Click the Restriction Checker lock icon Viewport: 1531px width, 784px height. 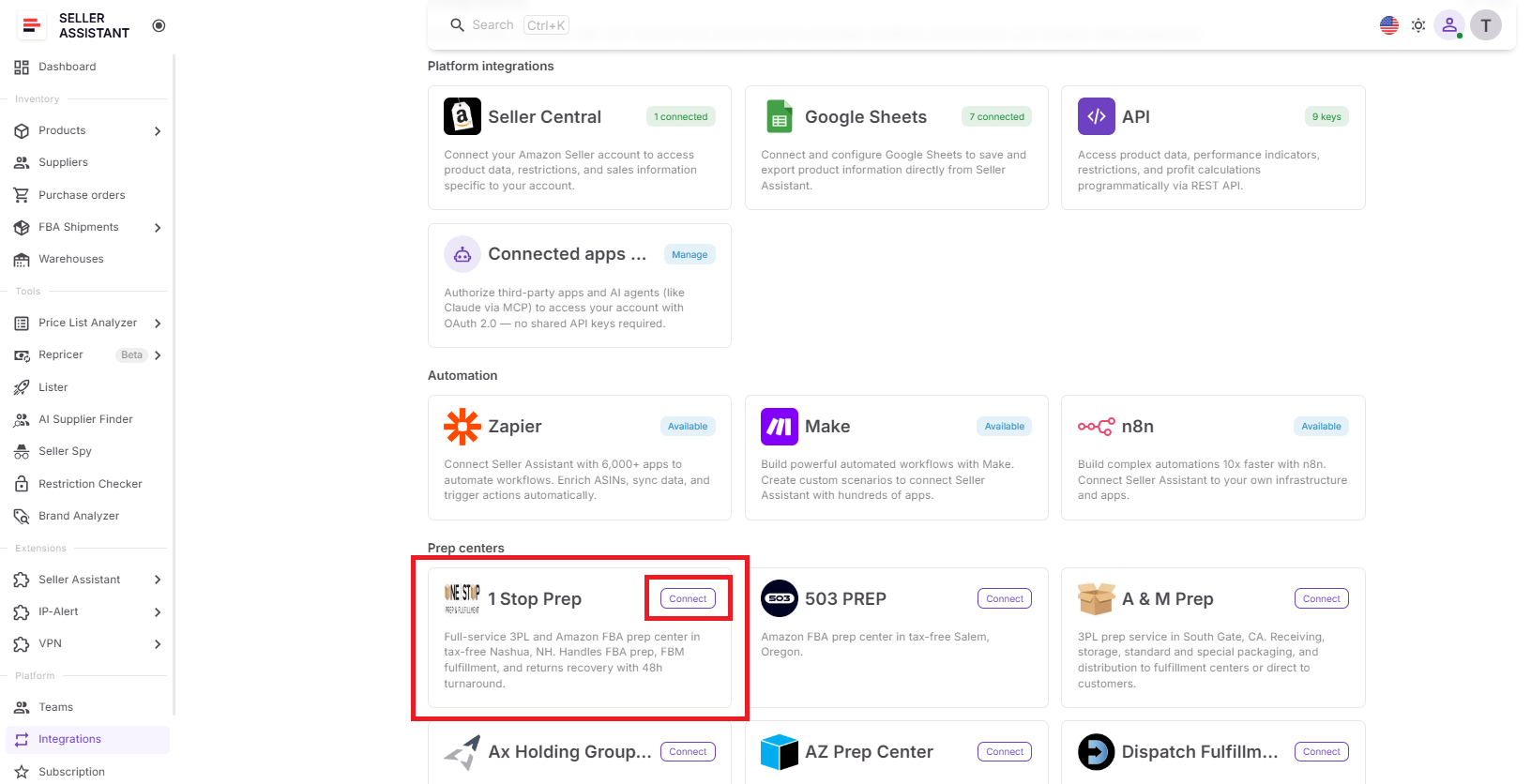click(x=22, y=484)
